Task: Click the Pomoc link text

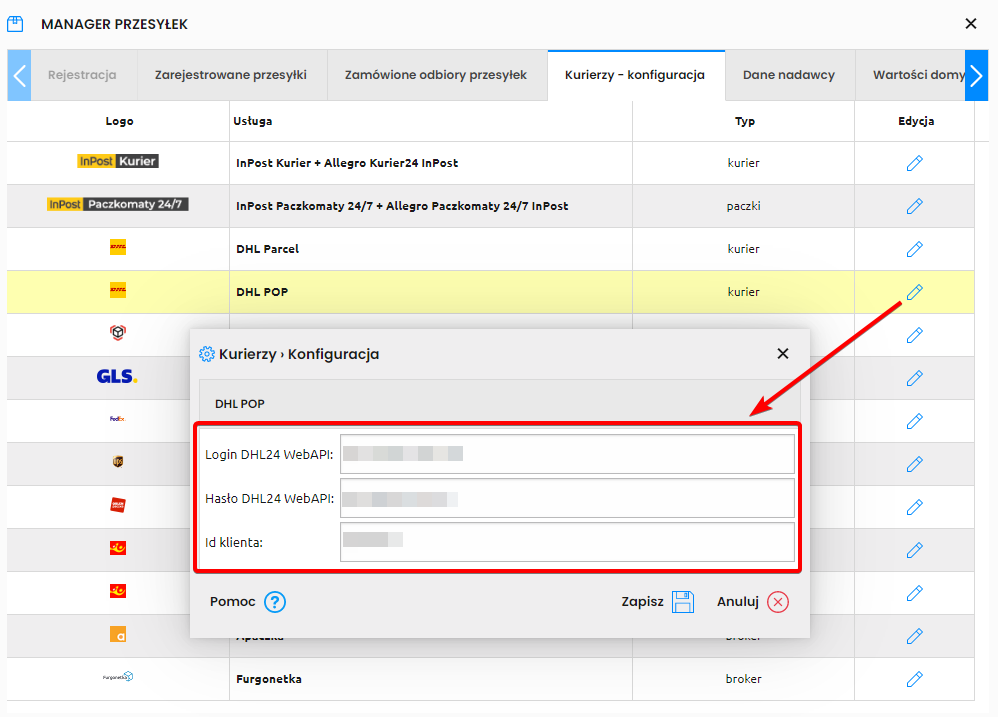Action: 232,602
